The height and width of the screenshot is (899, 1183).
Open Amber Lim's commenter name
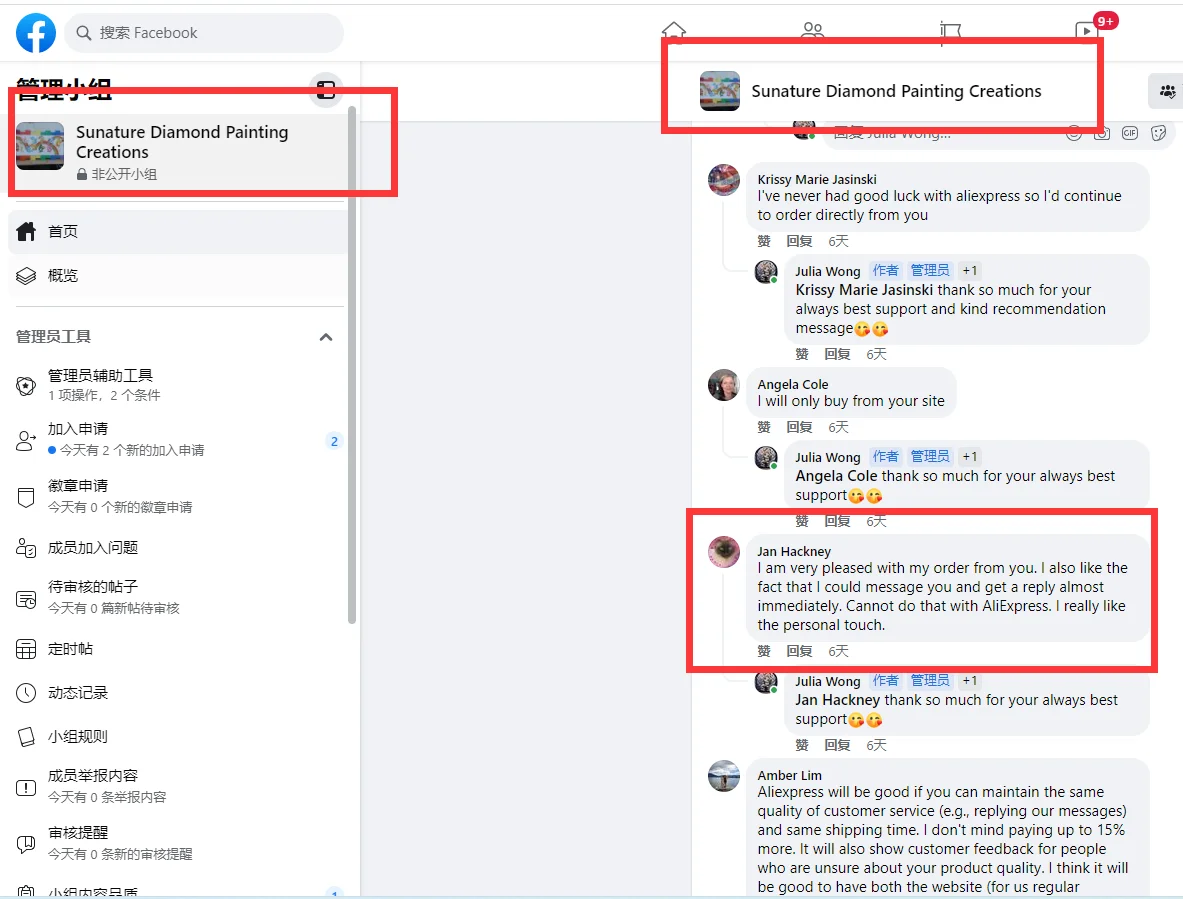coord(790,776)
